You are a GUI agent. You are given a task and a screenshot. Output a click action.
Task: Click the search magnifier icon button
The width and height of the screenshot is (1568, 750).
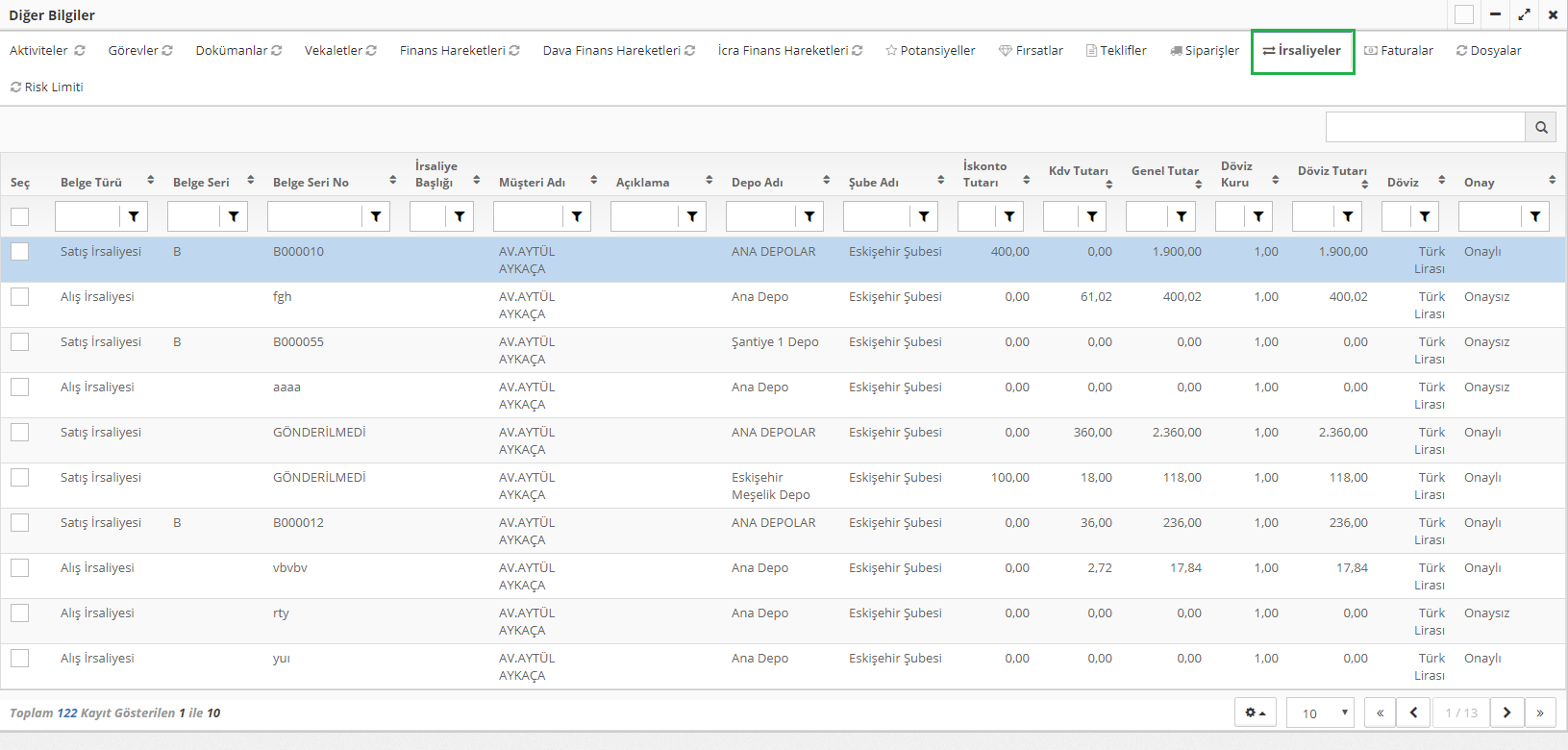1541,127
